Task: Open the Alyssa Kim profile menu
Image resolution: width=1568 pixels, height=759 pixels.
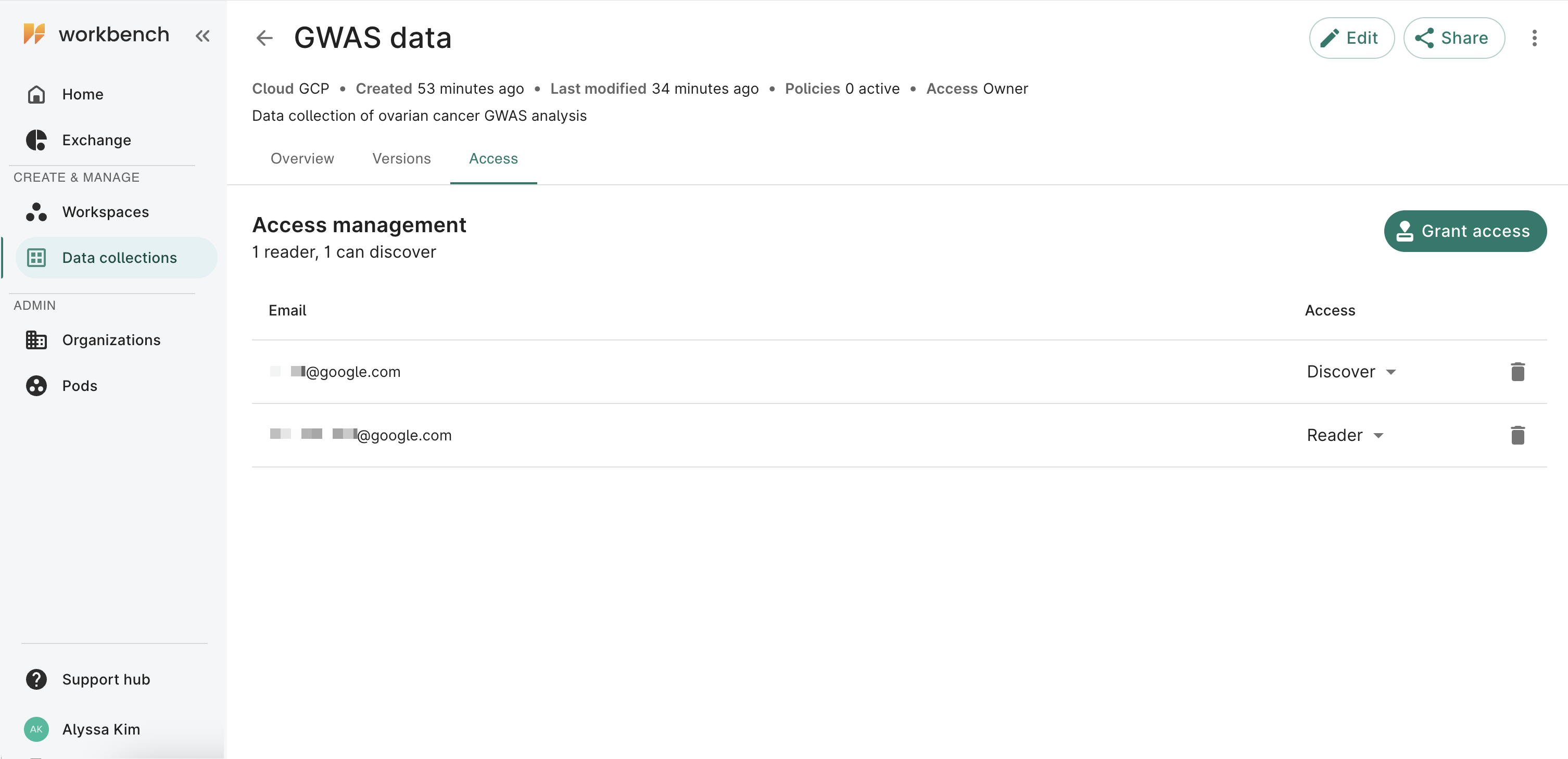Action: [100, 729]
